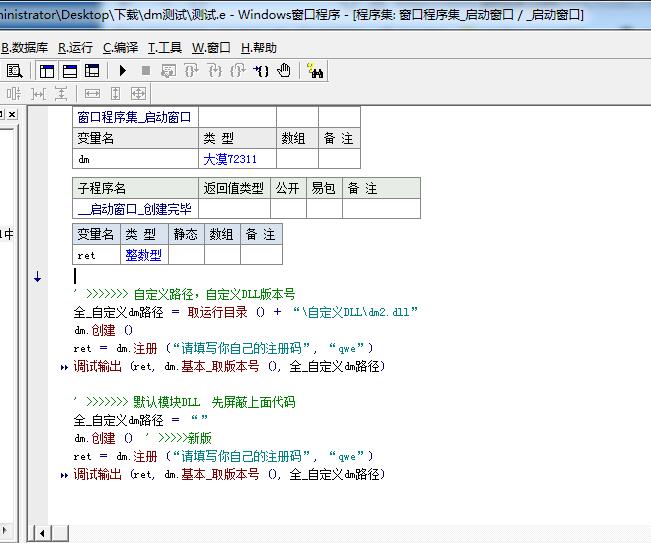Click the 大漠72311 type link
Image resolution: width=651 pixels, height=543 pixels.
point(230,159)
